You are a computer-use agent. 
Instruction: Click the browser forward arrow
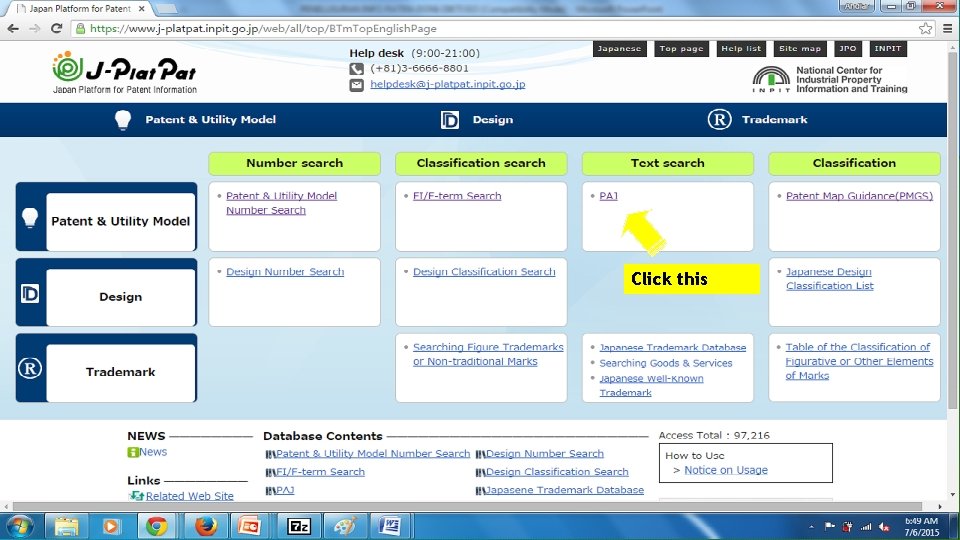[x=35, y=29]
